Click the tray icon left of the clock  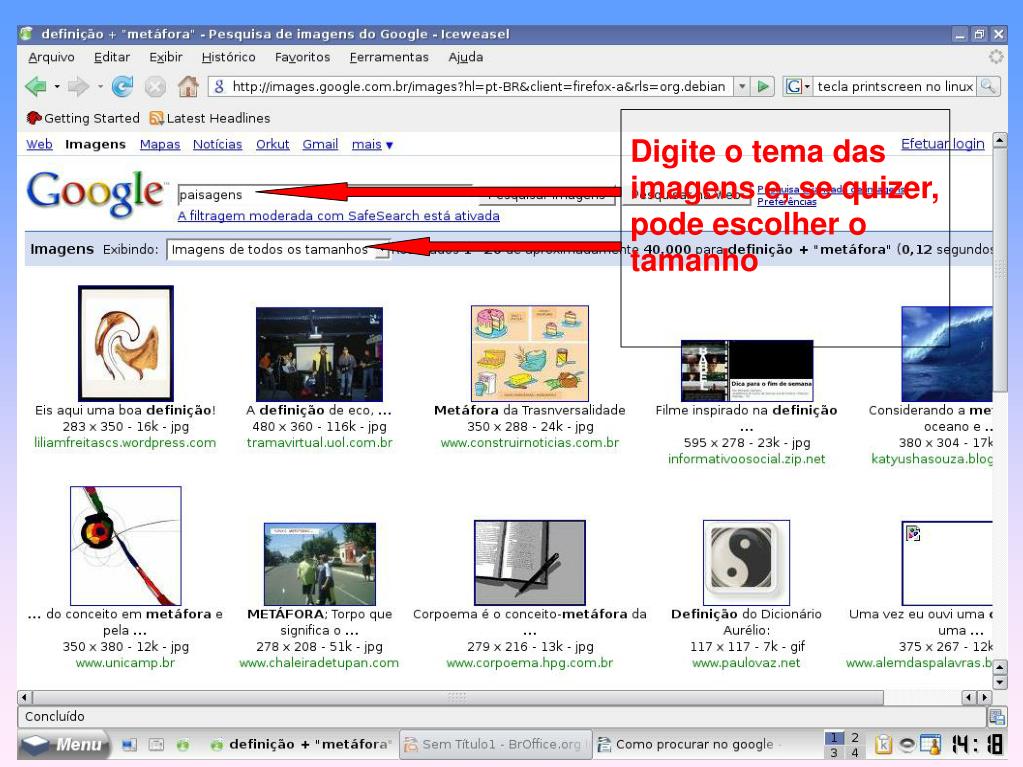point(931,744)
